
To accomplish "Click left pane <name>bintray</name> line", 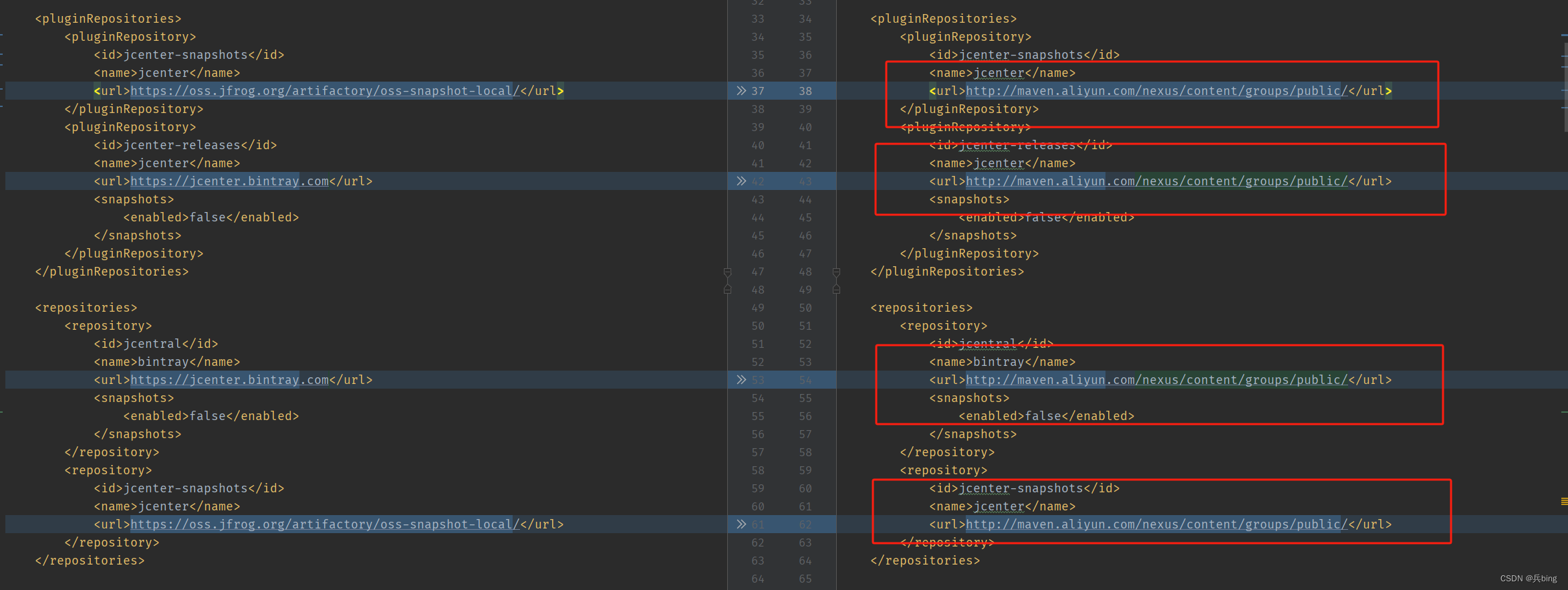I will point(167,362).
